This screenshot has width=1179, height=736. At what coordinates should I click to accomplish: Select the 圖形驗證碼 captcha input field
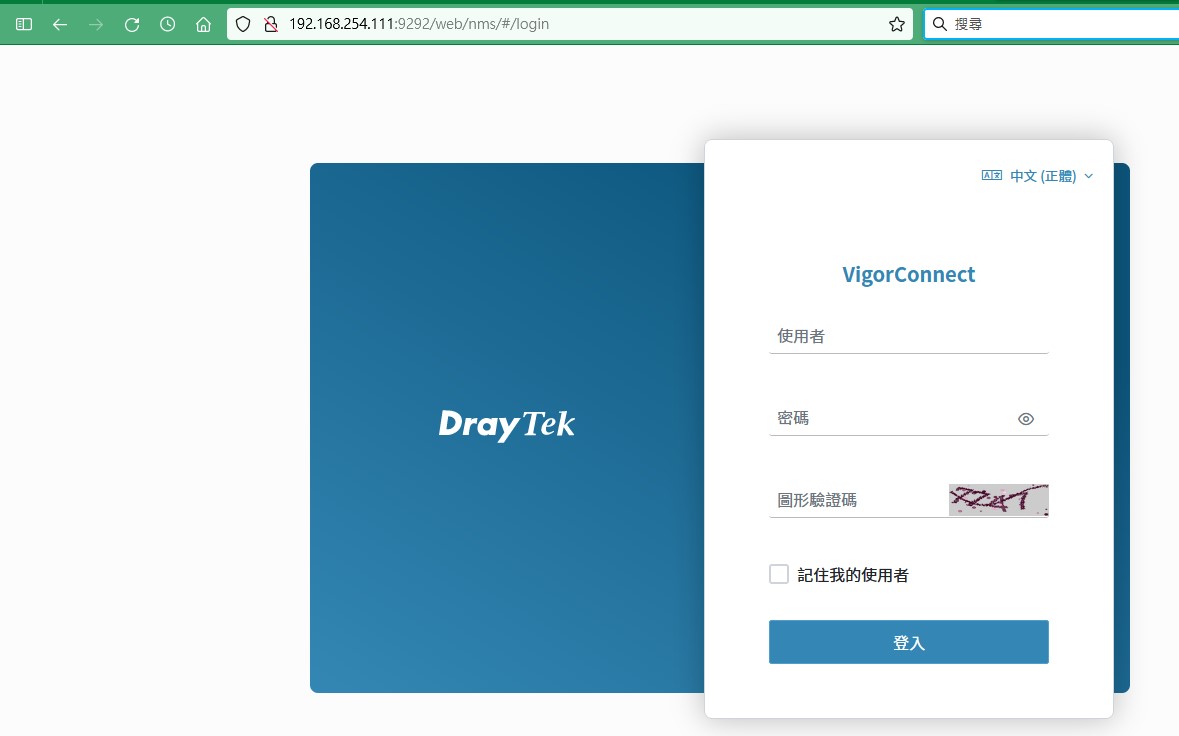click(x=857, y=500)
